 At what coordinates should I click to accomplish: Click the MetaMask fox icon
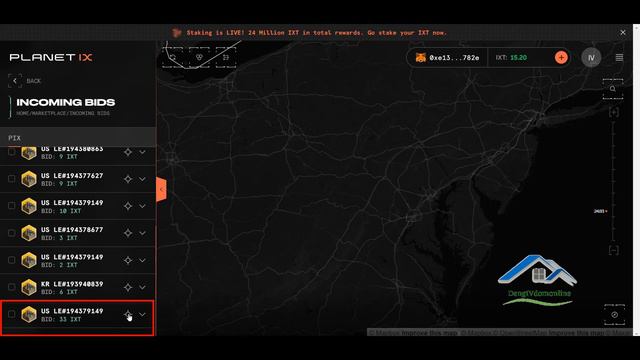pyautogui.click(x=420, y=58)
